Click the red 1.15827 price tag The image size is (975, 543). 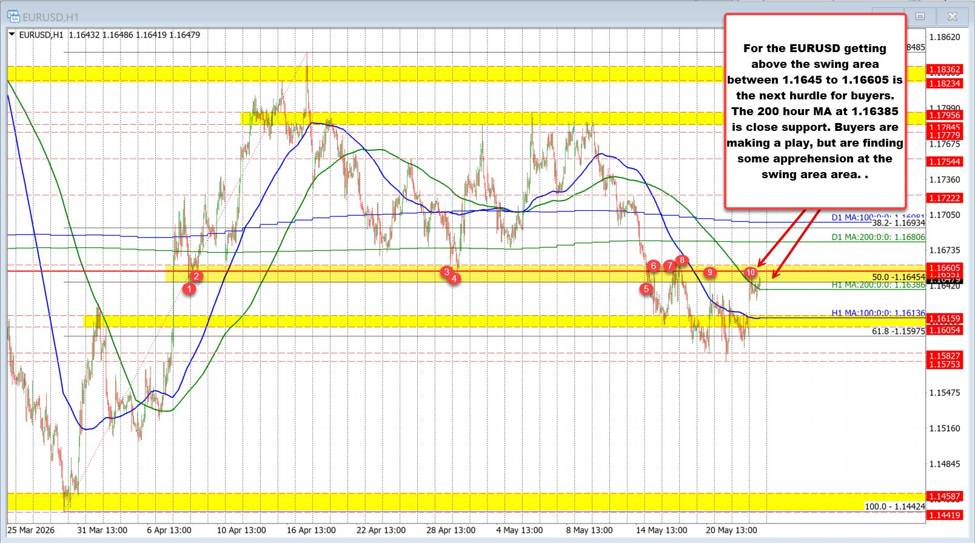tap(945, 356)
